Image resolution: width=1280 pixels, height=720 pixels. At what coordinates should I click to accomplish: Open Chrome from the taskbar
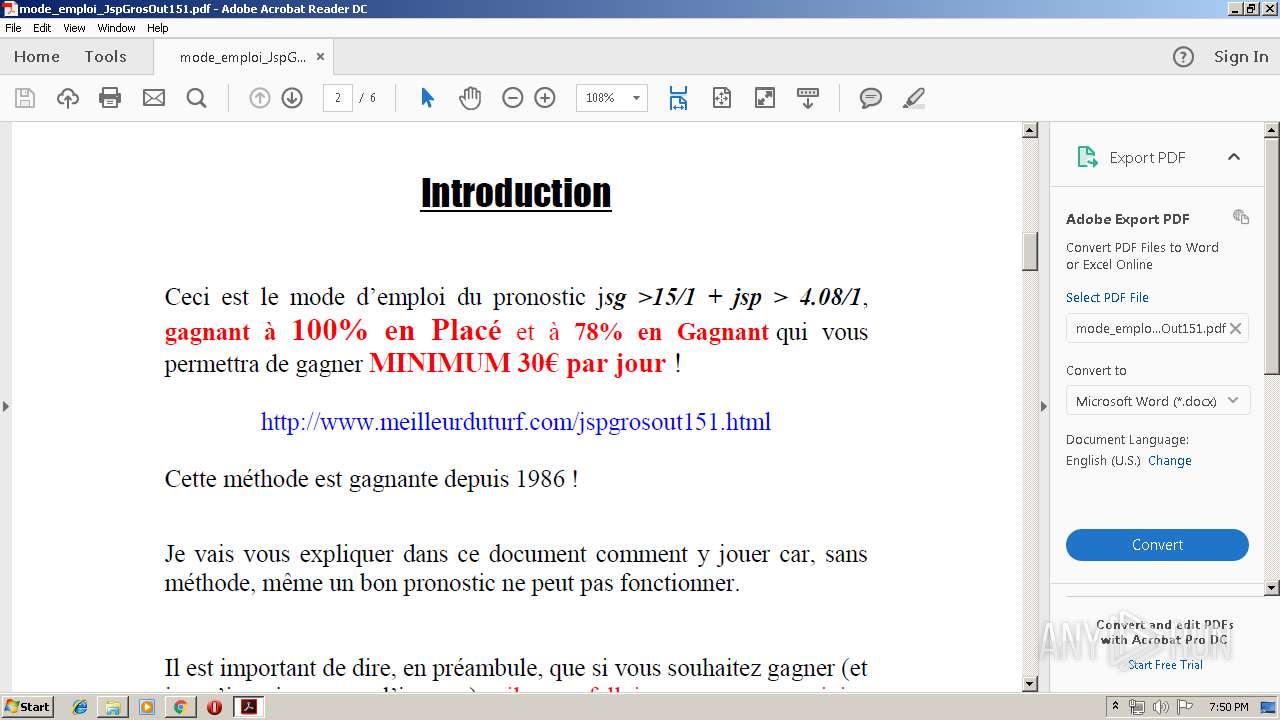(180, 707)
